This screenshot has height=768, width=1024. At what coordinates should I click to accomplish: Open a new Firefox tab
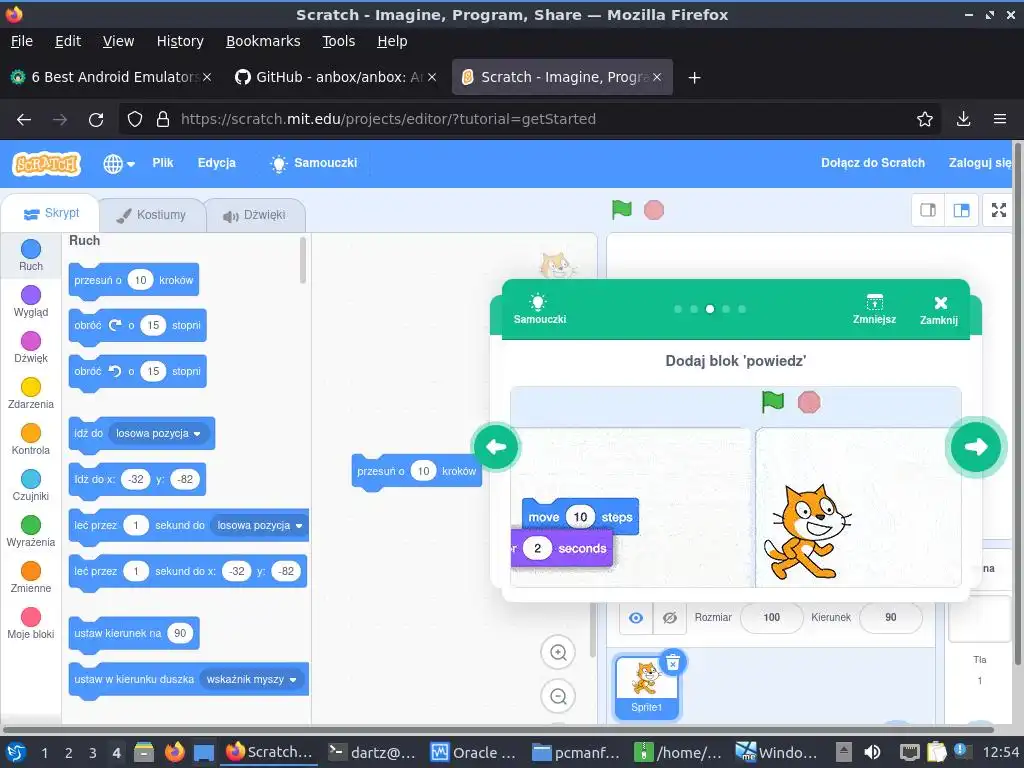pyautogui.click(x=694, y=78)
